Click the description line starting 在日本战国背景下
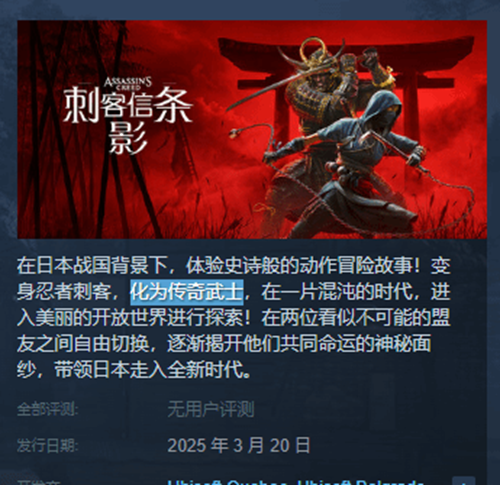 [234, 266]
